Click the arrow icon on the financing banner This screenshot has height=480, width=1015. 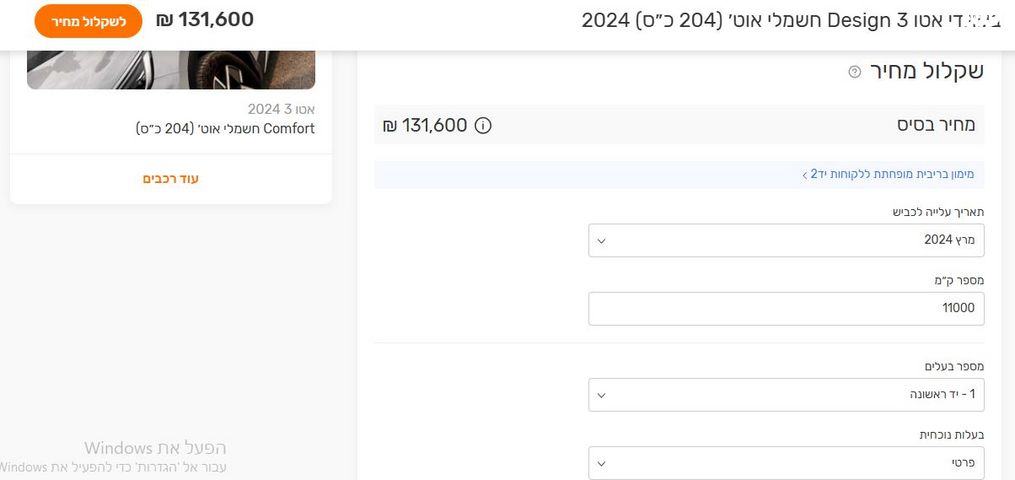(804, 175)
